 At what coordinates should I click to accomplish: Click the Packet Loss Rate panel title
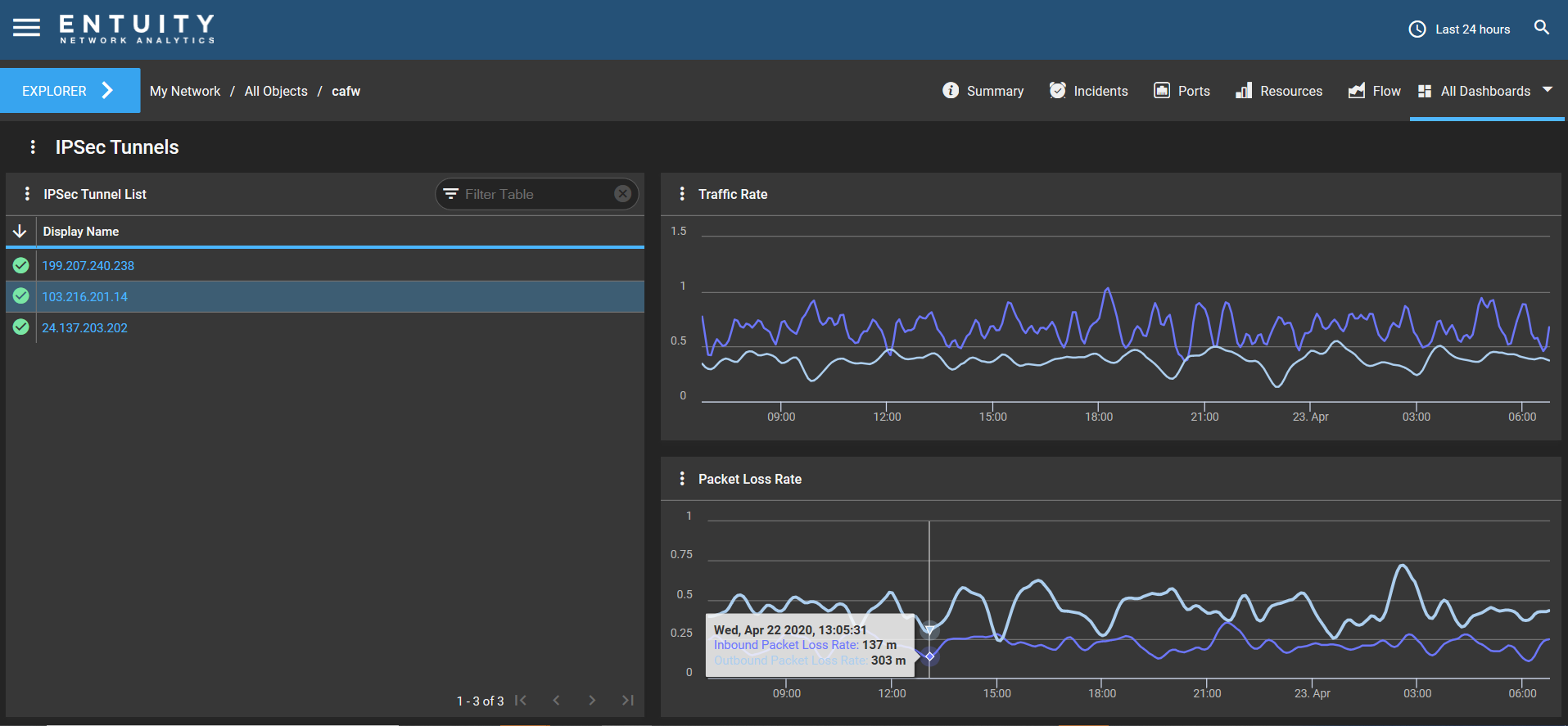[x=750, y=479]
